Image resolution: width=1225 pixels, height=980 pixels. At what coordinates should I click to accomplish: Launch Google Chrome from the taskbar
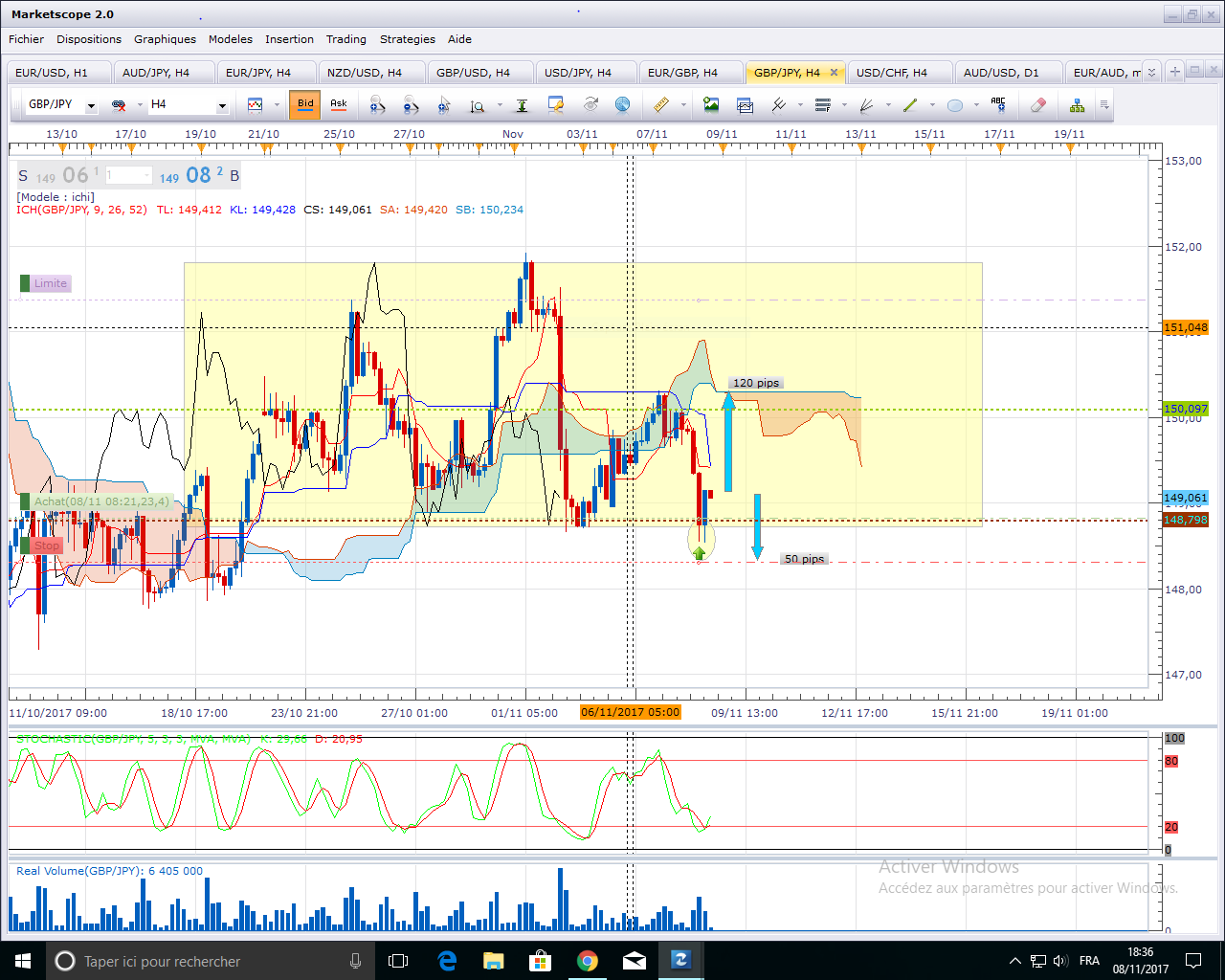588,961
